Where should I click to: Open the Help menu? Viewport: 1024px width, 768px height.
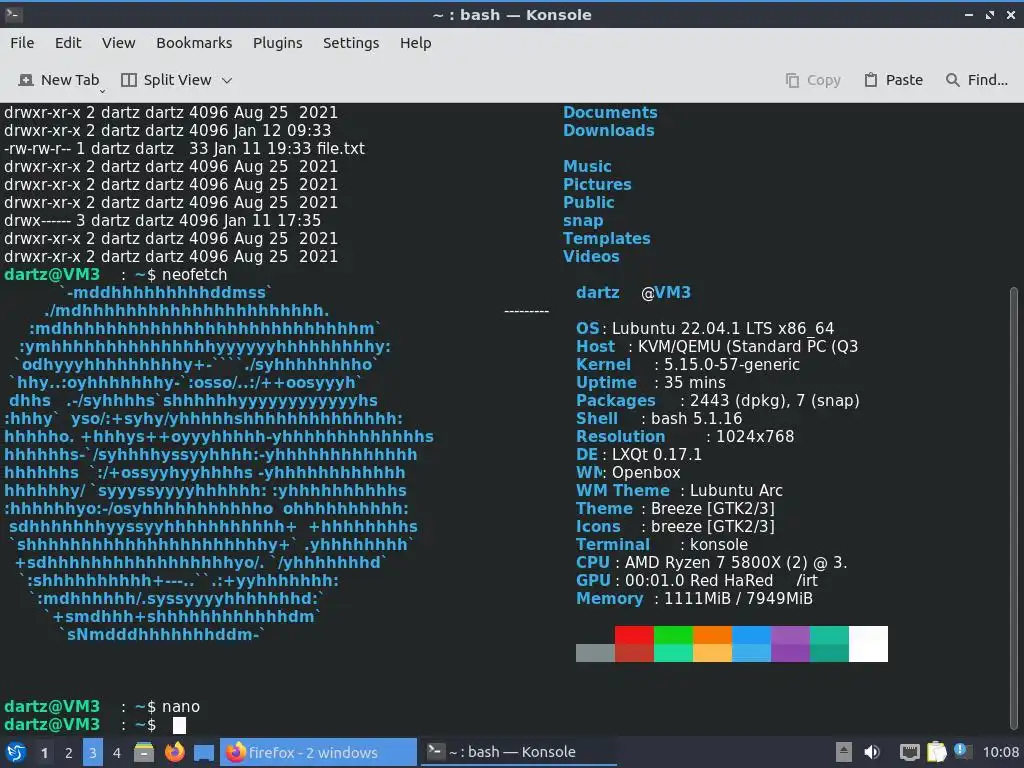pyautogui.click(x=415, y=42)
